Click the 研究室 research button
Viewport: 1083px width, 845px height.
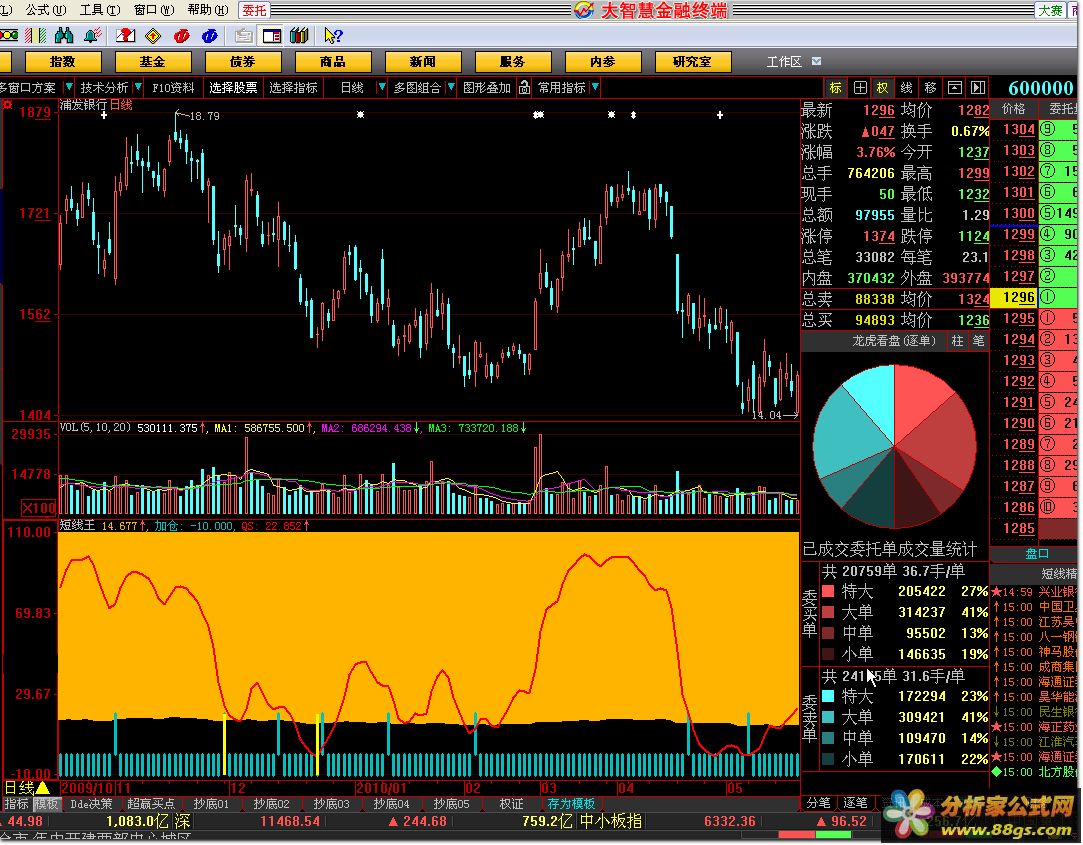point(692,61)
